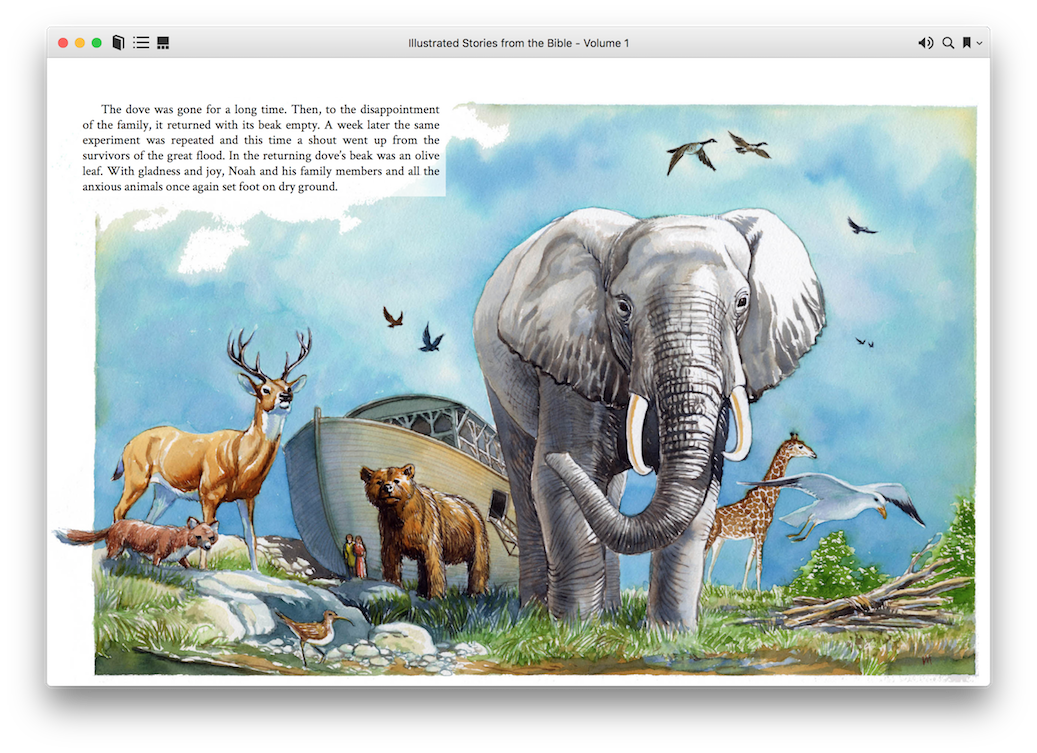Viewport: 1037px width, 753px height.
Task: Enter full screen with green button
Action: click(97, 43)
